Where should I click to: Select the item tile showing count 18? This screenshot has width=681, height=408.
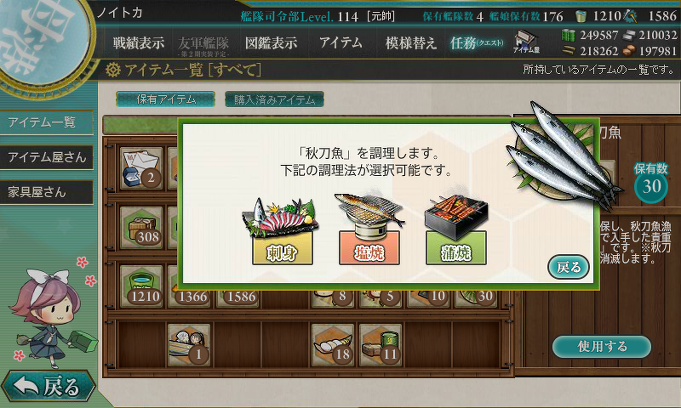pyautogui.click(x=333, y=345)
